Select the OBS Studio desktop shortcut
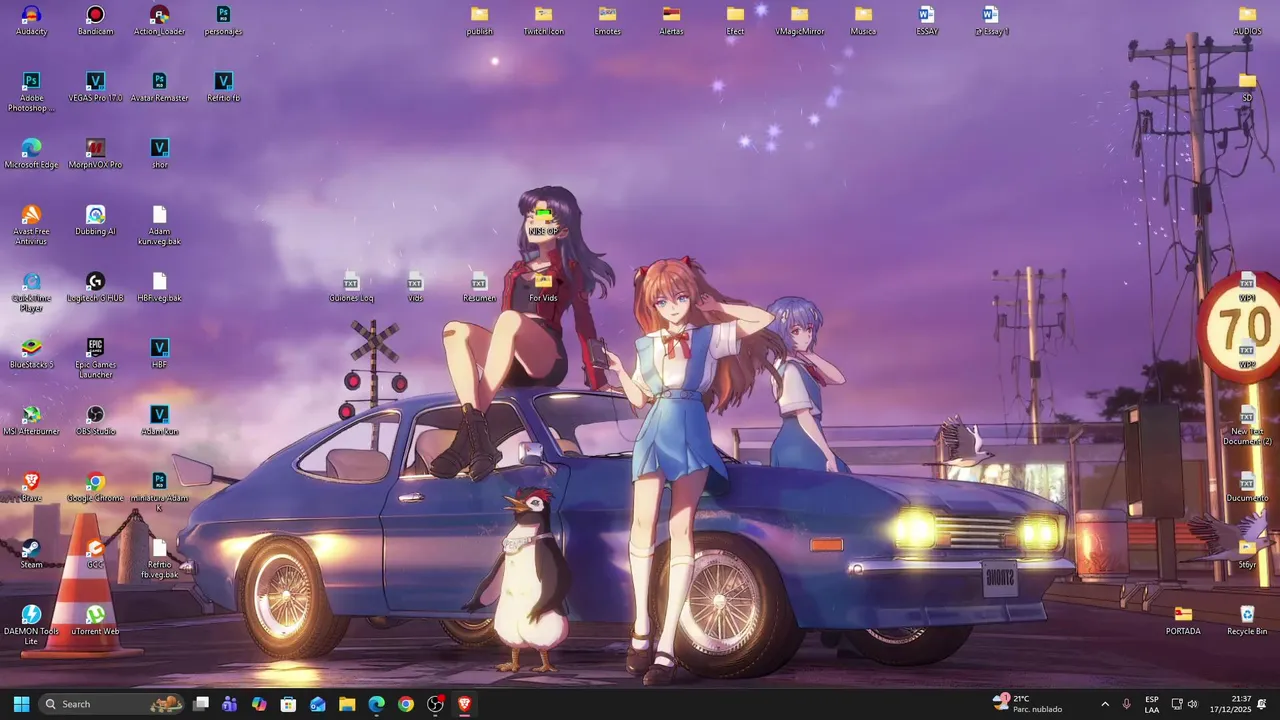Screen dimensions: 1280x720 coord(95,421)
